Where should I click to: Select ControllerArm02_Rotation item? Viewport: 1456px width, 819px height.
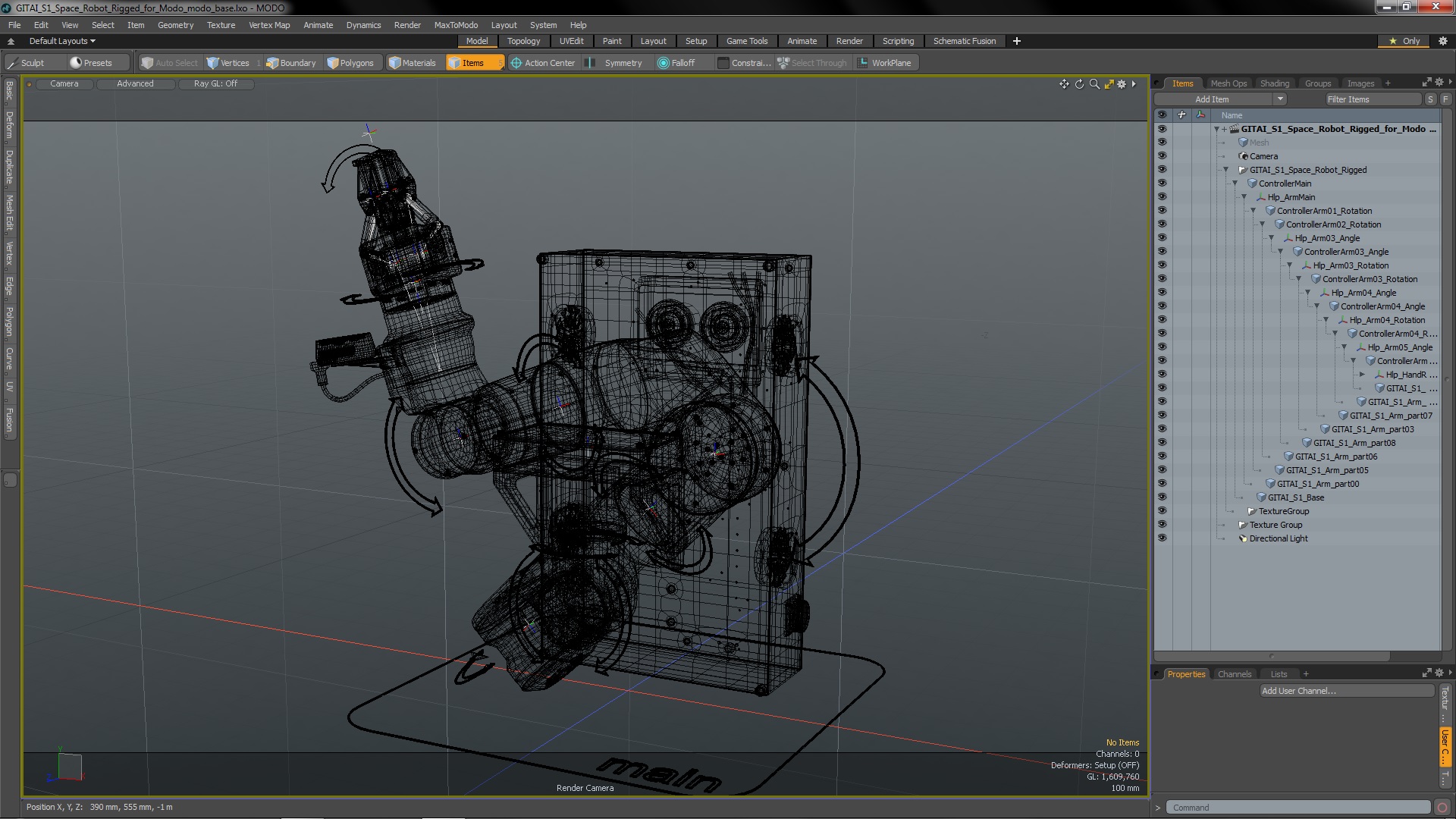[x=1332, y=224]
